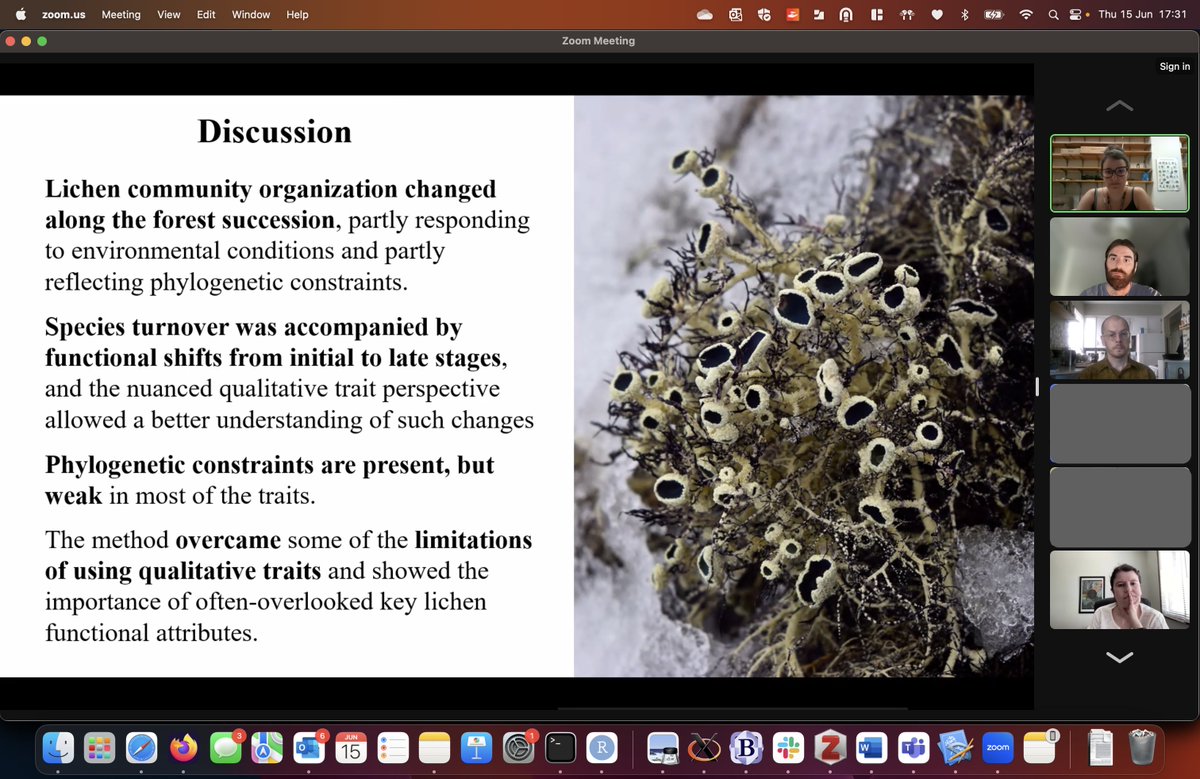Open Trash from the Dock
Viewport: 1200px width, 779px height.
point(1142,746)
